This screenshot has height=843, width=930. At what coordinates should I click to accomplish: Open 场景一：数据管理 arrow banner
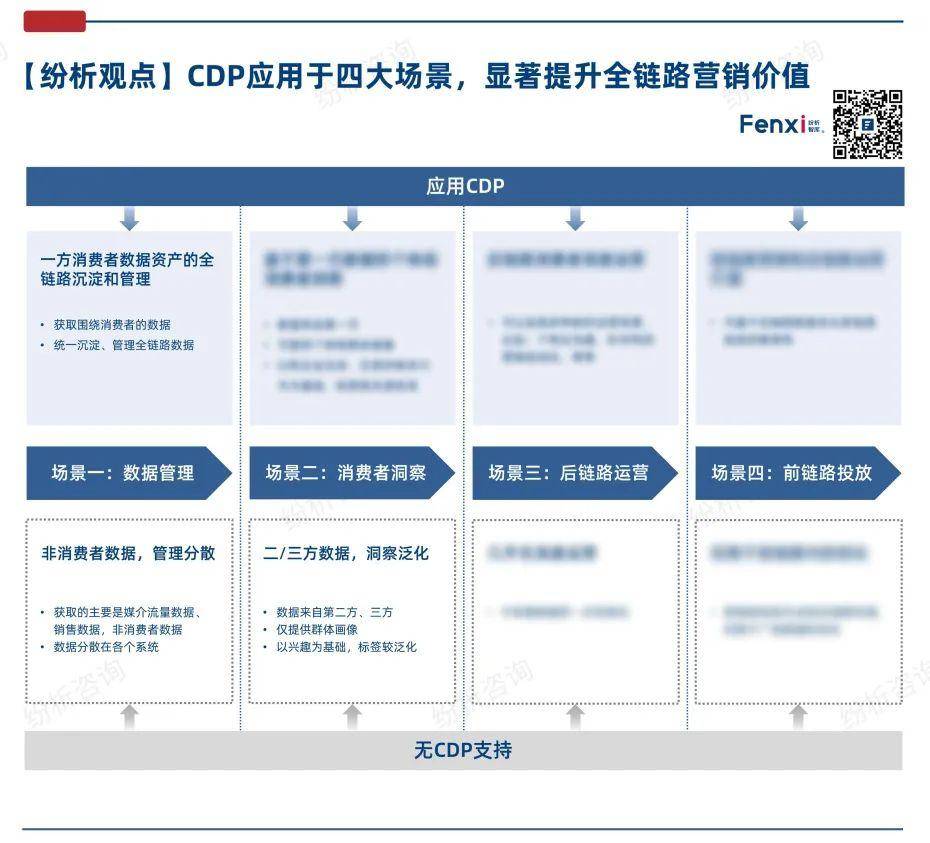[x=129, y=473]
